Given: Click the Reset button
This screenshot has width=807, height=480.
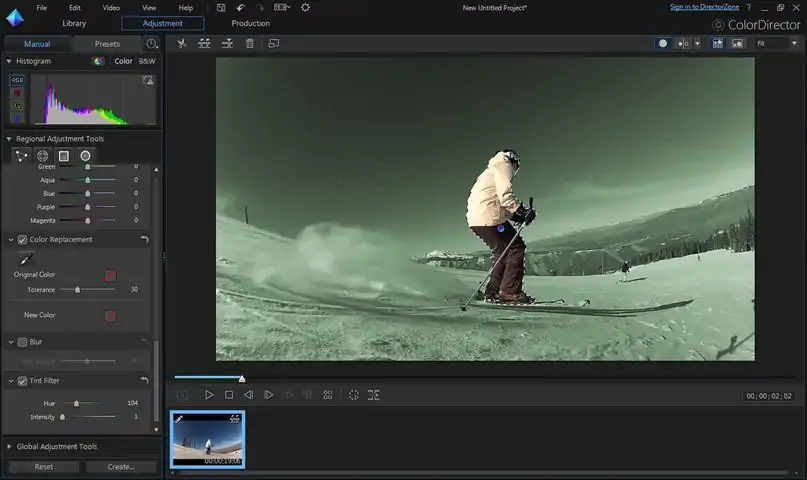Looking at the screenshot, I should (x=44, y=467).
